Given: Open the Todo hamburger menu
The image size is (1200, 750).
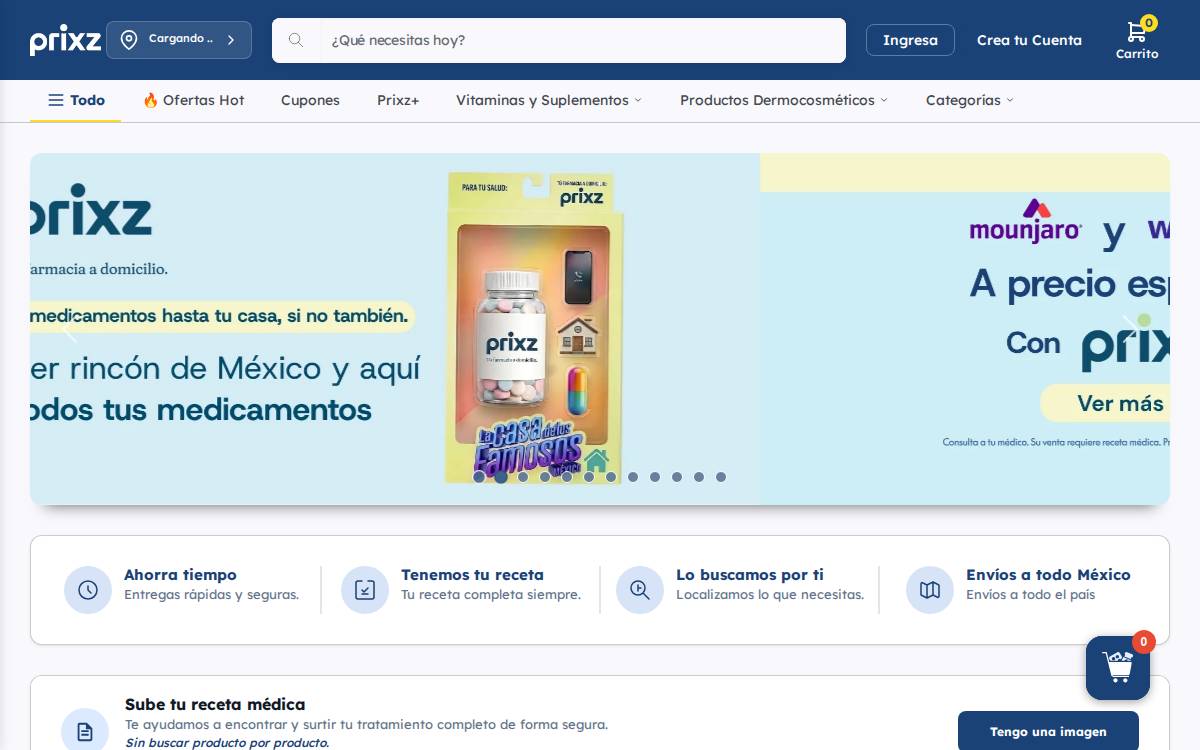Looking at the screenshot, I should coord(76,100).
